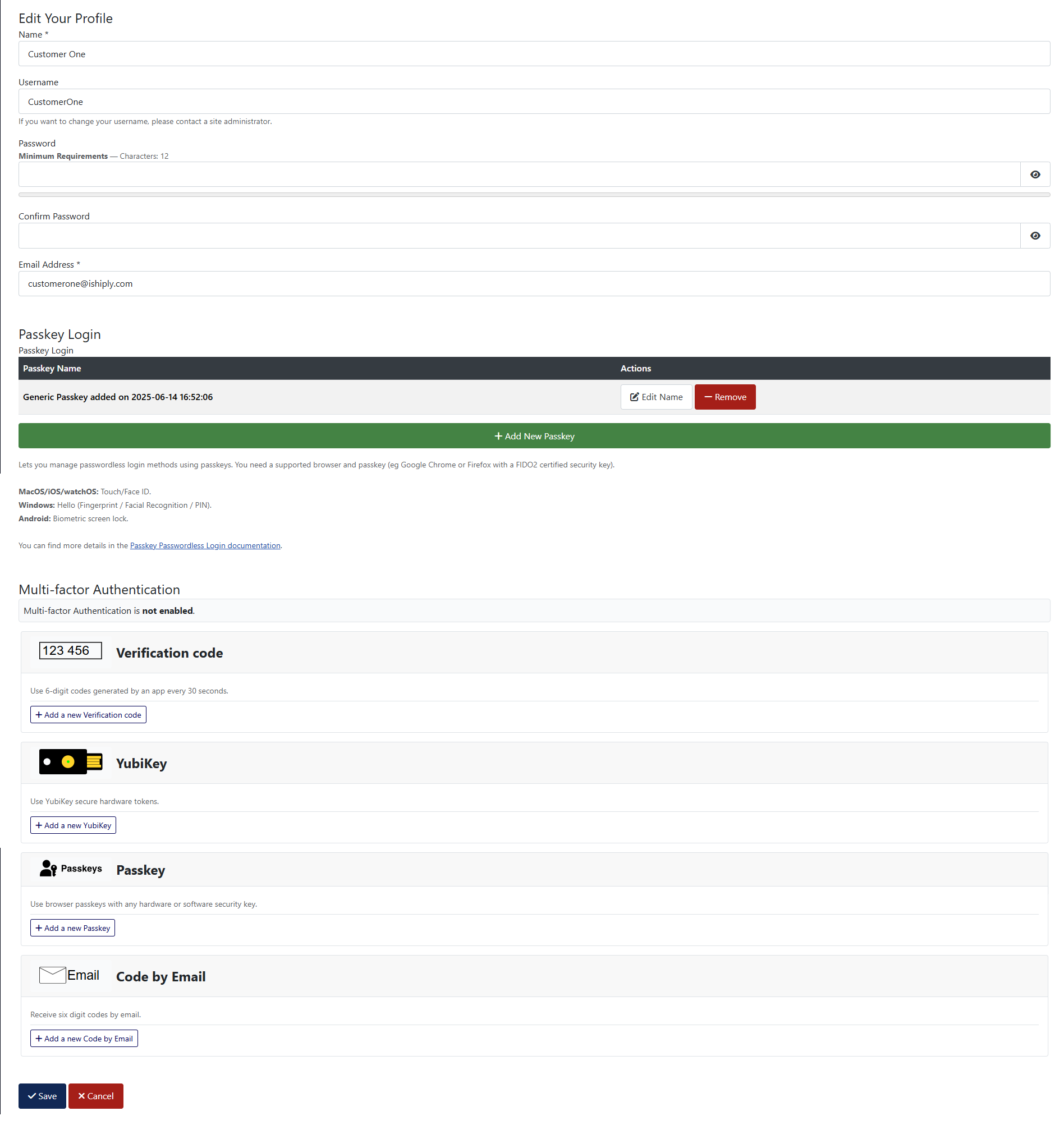
Task: Click the Multi-factor Authentication is not enabled notice
Action: (x=534, y=610)
